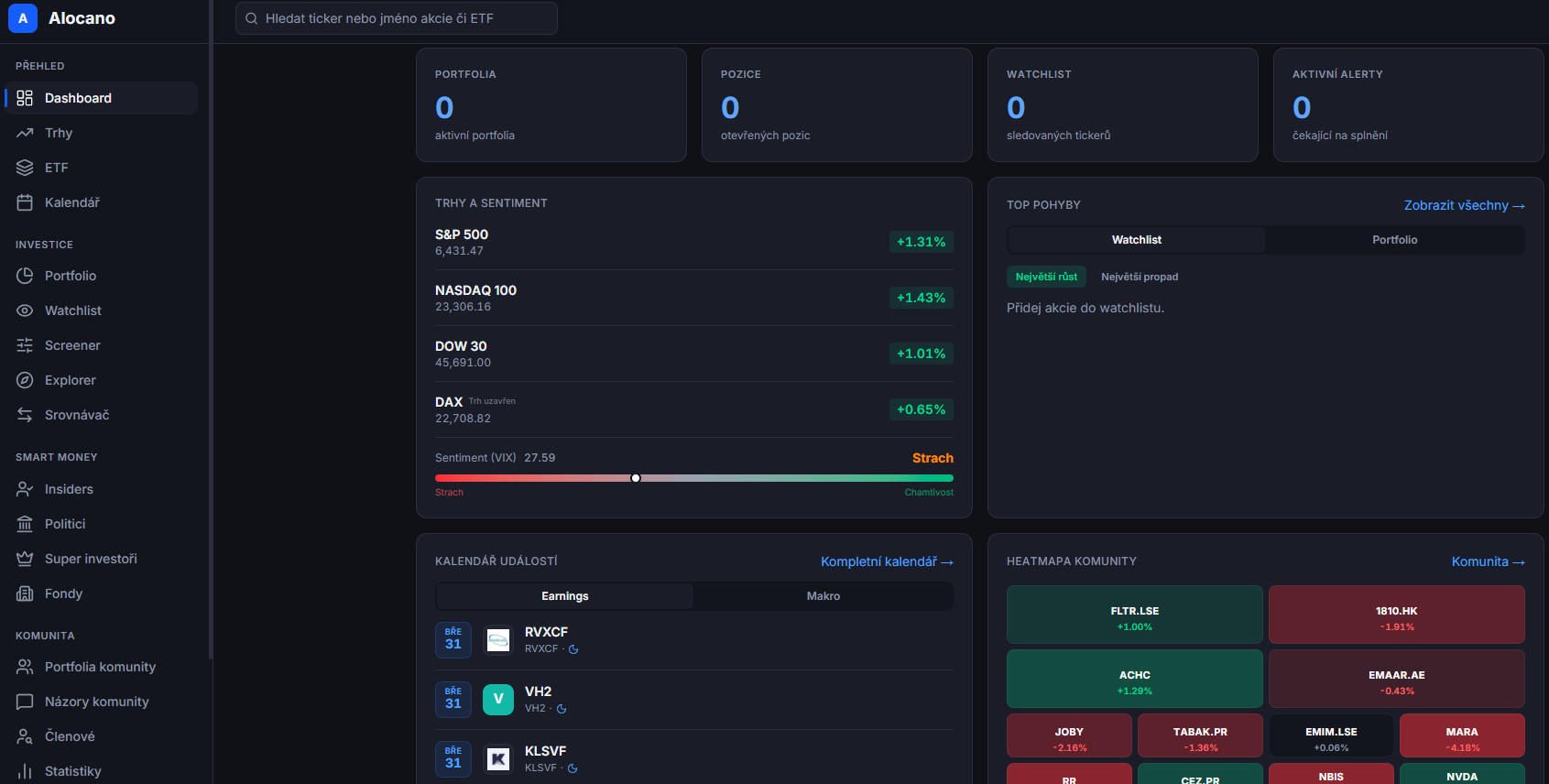Viewport: 1549px width, 784px height.
Task: Click the Screener sliders icon
Action: click(x=25, y=345)
